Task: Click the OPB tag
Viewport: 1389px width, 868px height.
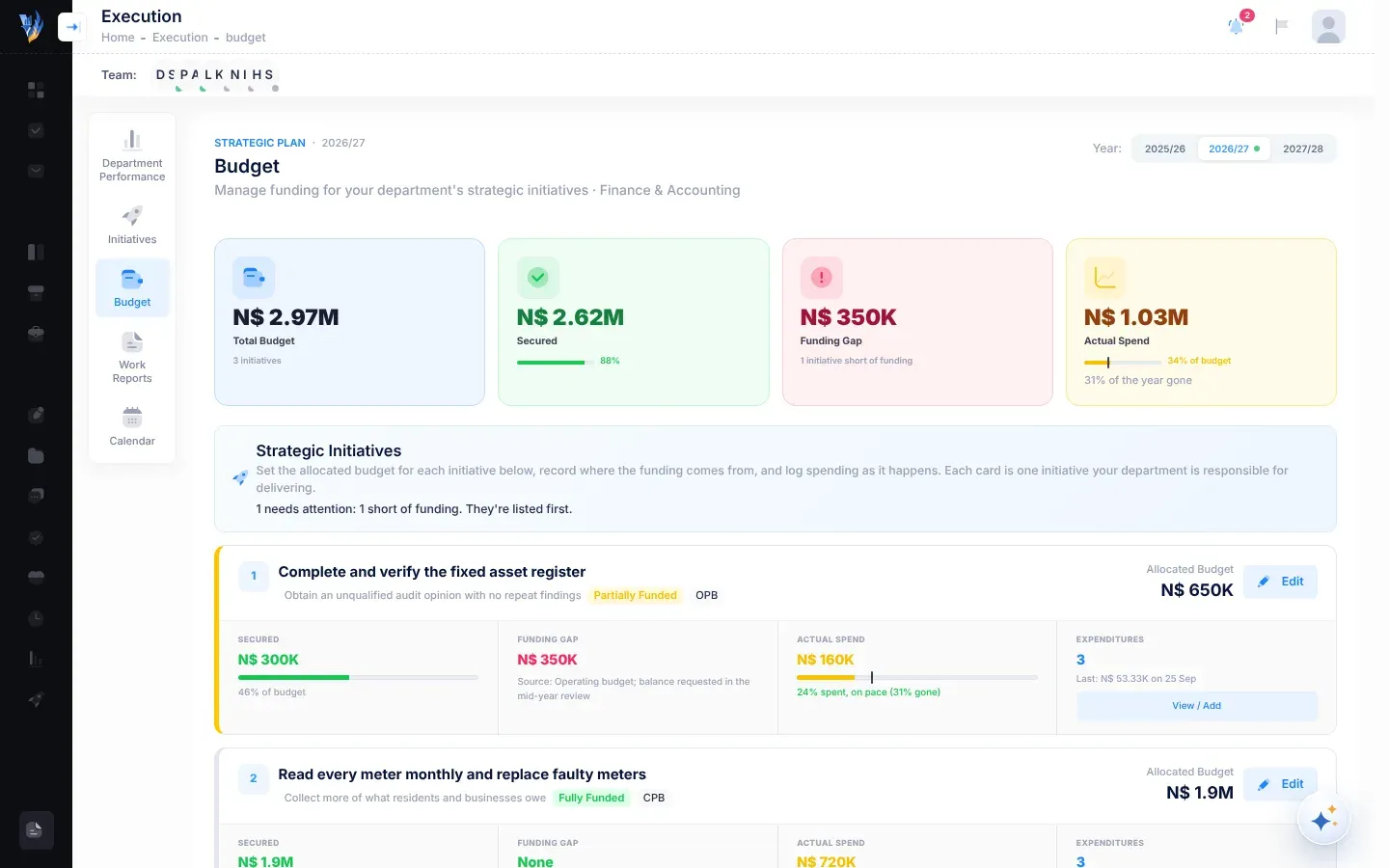Action: (707, 595)
